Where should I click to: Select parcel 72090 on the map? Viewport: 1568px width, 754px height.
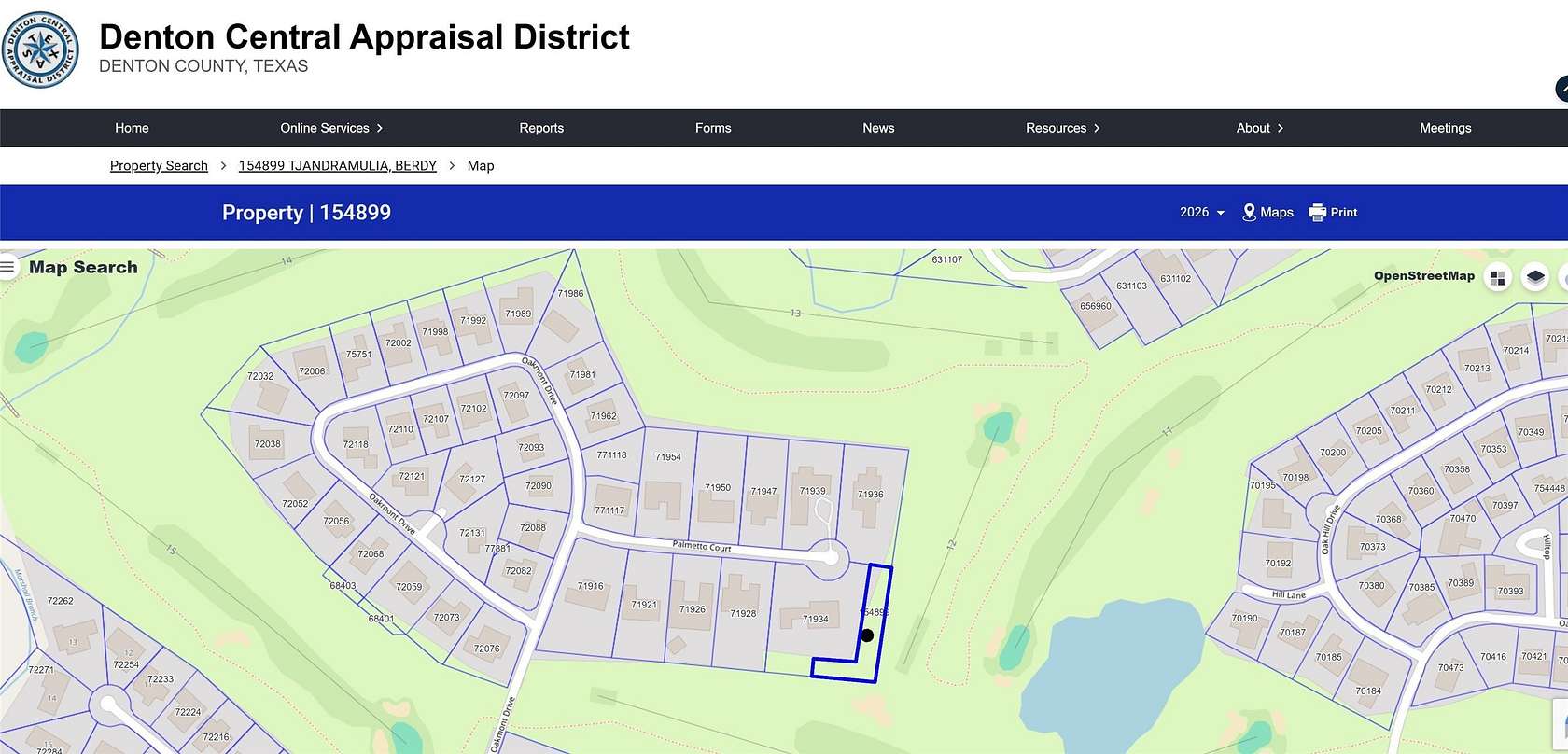539,486
